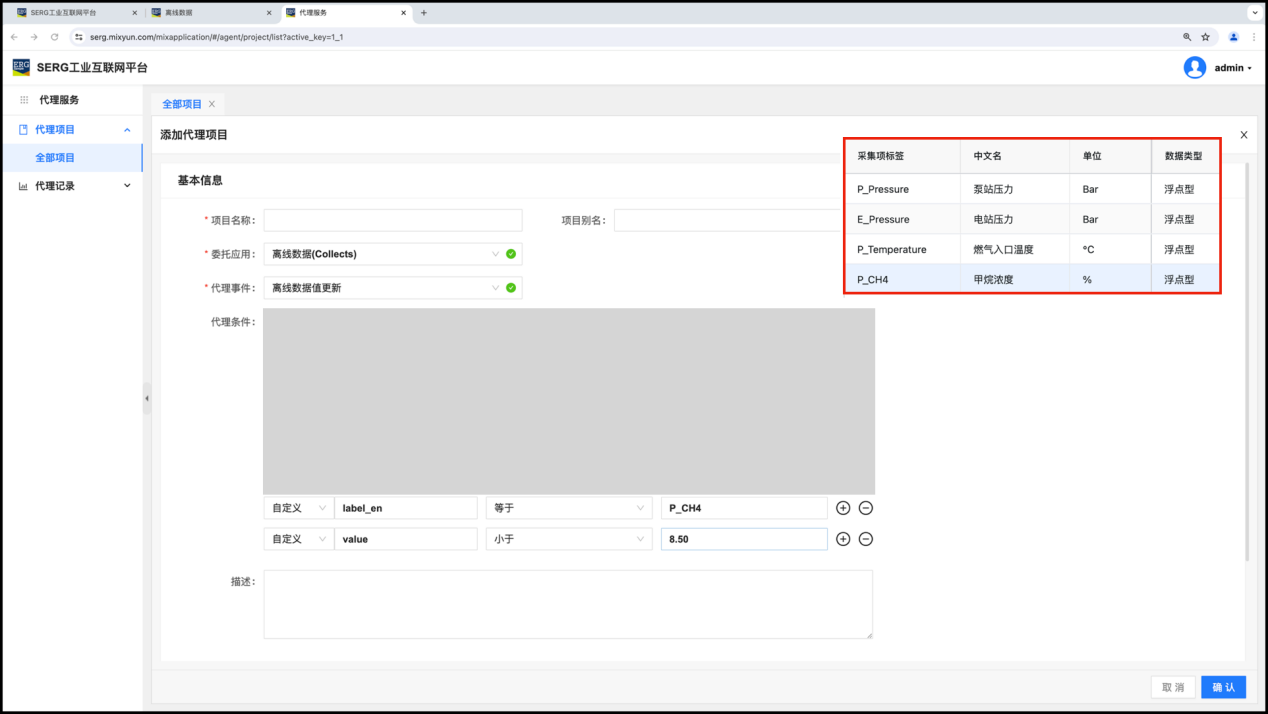Collapse the sidebar with the arrow handle
The width and height of the screenshot is (1268, 714).
pyautogui.click(x=147, y=398)
